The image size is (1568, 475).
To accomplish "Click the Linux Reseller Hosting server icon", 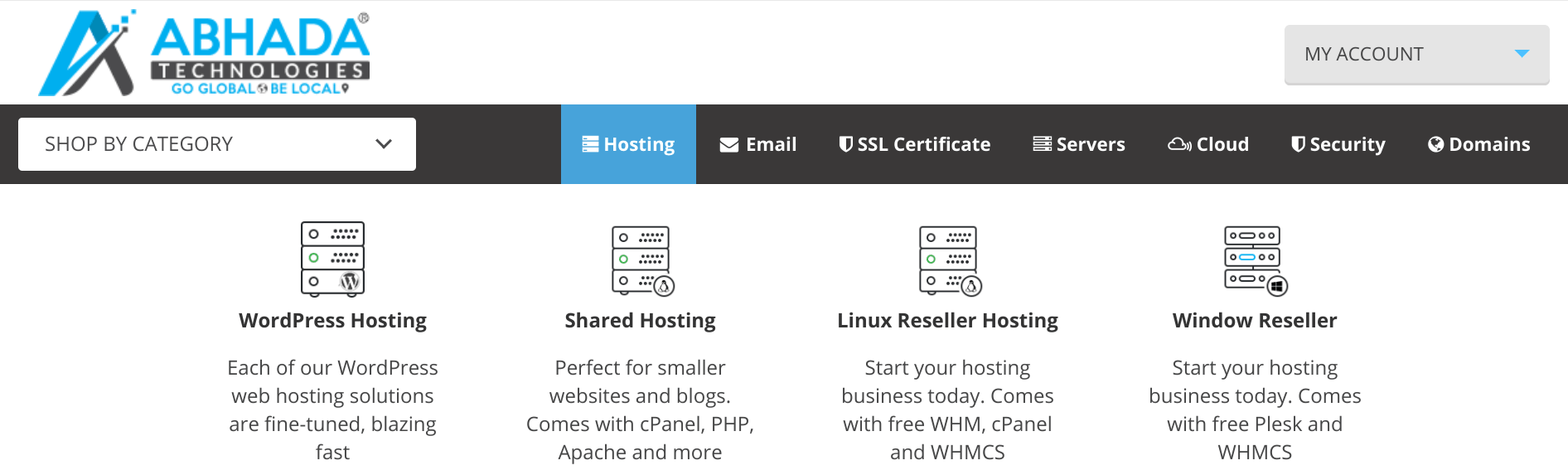I will click(951, 260).
